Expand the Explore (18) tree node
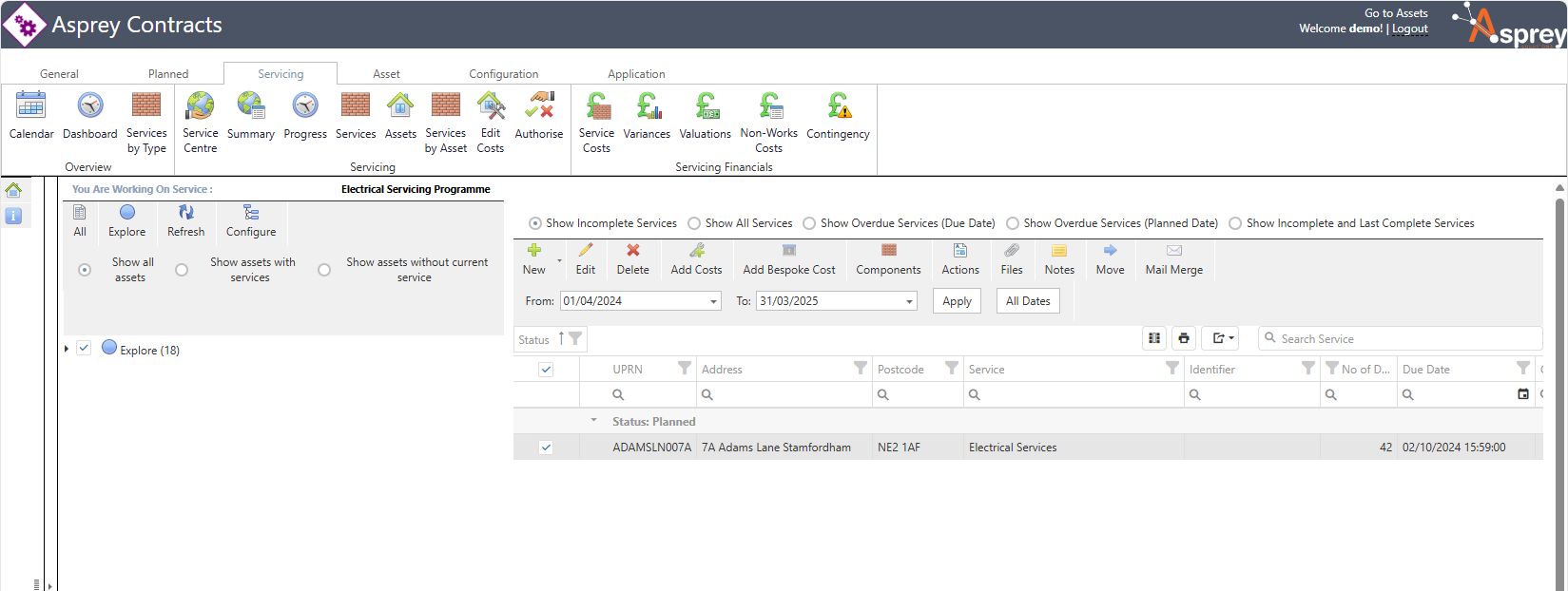This screenshot has width=1568, height=591. [x=67, y=350]
